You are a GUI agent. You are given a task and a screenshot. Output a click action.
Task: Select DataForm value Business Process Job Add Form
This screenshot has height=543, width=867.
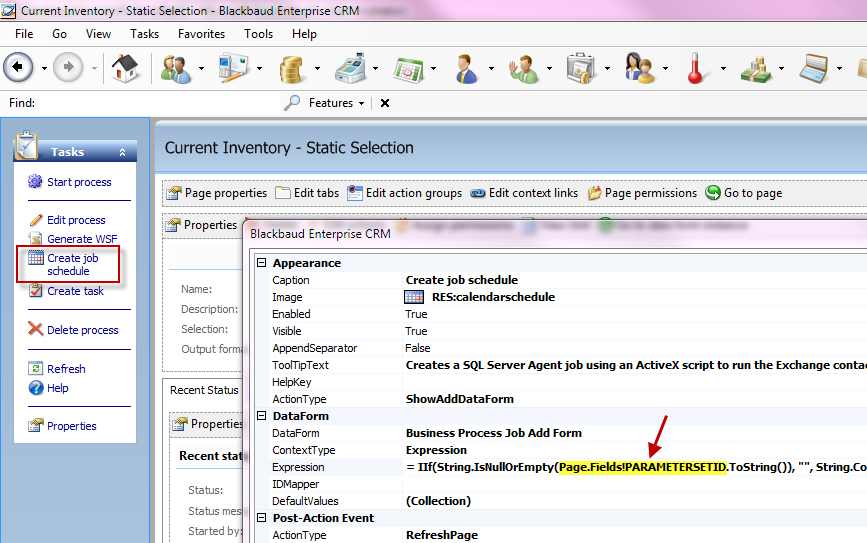point(494,433)
